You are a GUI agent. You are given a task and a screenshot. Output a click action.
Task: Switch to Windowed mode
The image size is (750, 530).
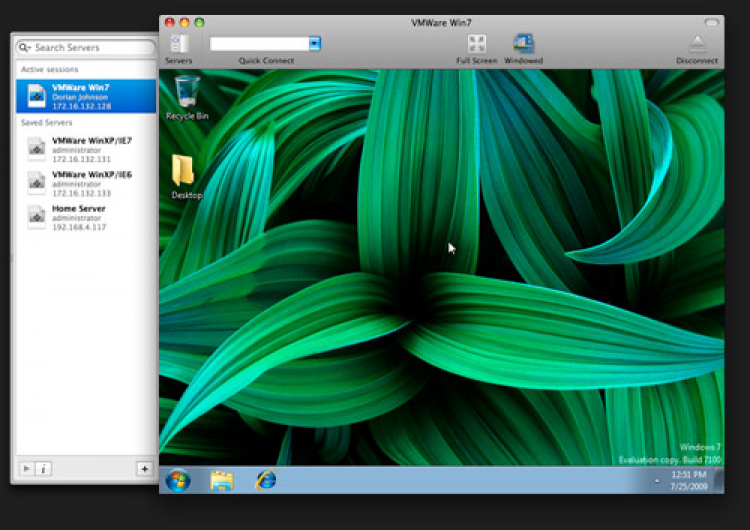[523, 44]
